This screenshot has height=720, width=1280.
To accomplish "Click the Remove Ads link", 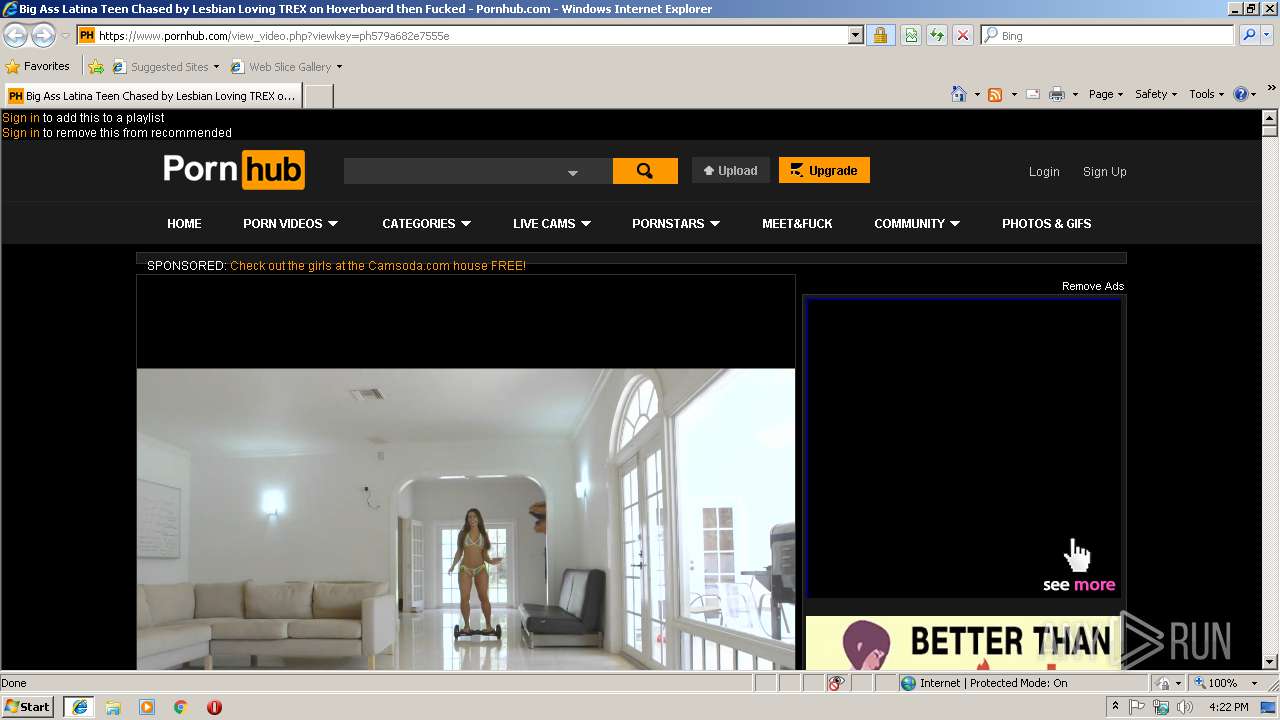I will pos(1093,286).
